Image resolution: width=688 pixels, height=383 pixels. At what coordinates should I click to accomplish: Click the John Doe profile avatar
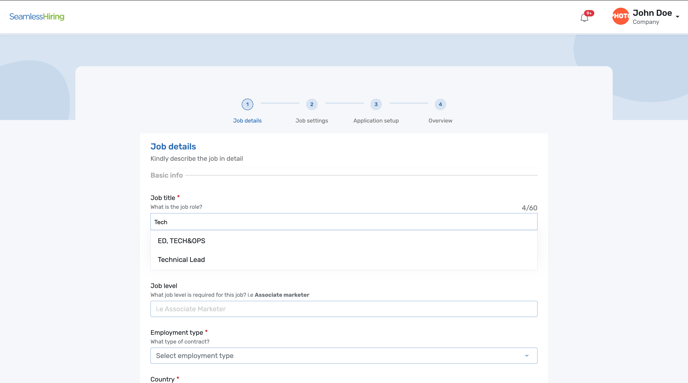pos(620,16)
